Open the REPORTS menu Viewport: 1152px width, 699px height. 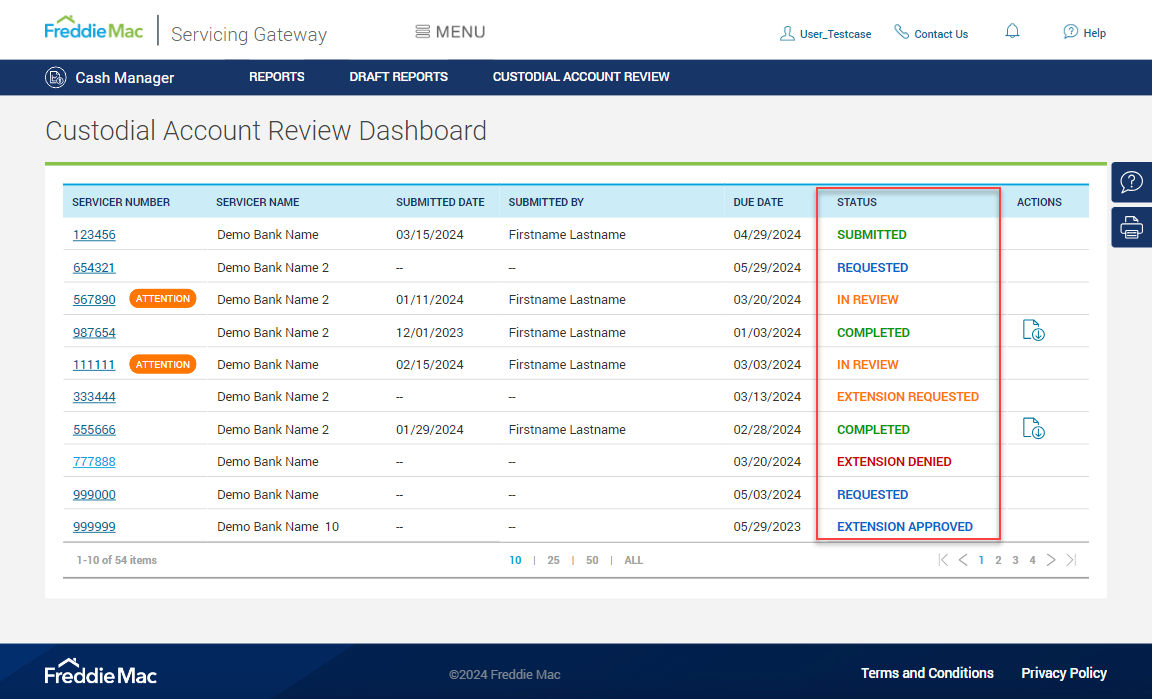[x=276, y=77]
